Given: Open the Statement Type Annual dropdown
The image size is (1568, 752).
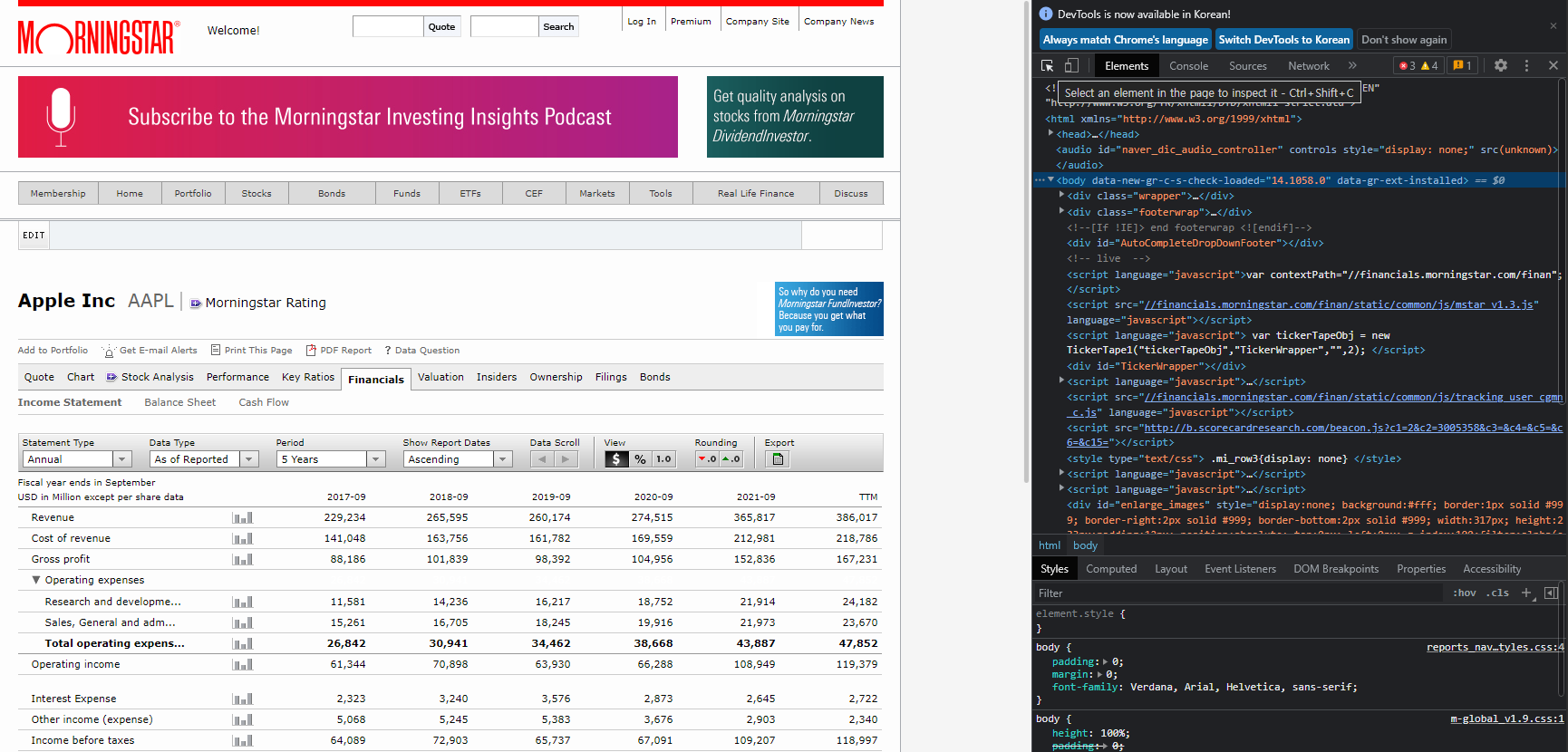Looking at the screenshot, I should tap(77, 459).
